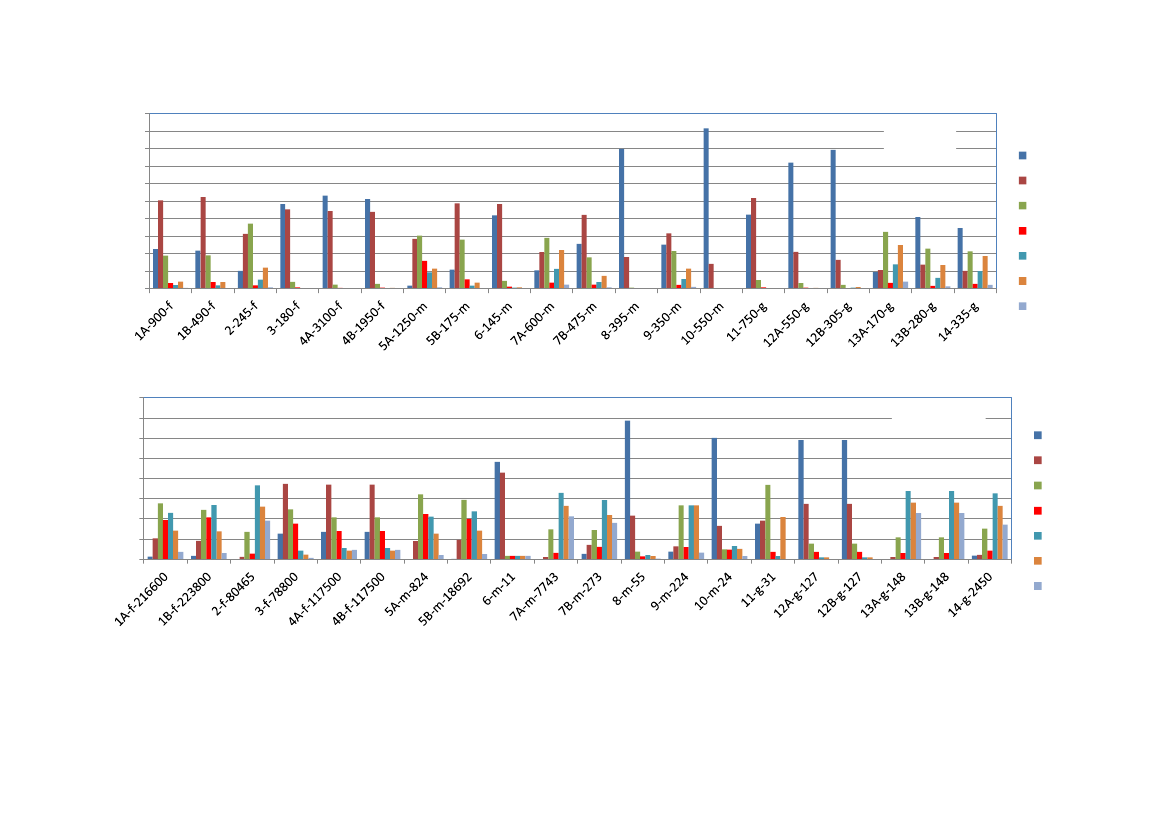Select the 1A-f-216600 axis label
Screen dimensions: 1170x827
[144, 596]
